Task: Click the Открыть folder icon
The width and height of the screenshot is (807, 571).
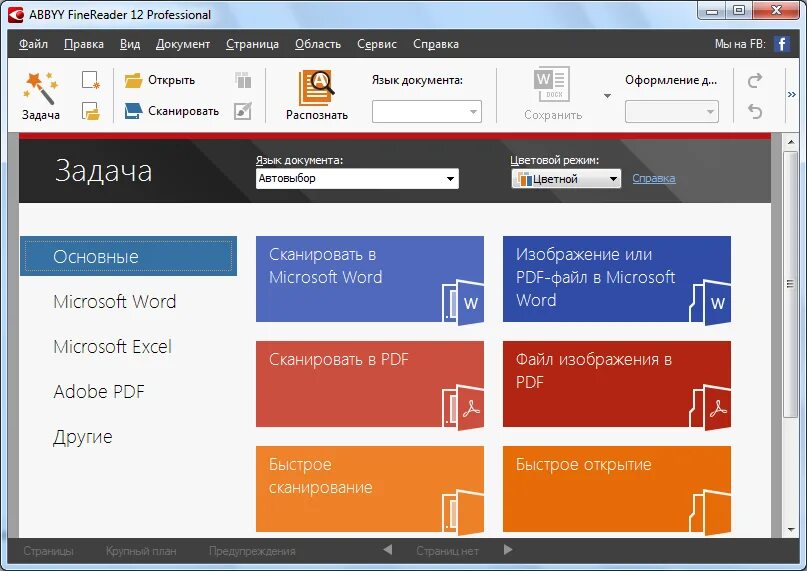Action: 133,80
